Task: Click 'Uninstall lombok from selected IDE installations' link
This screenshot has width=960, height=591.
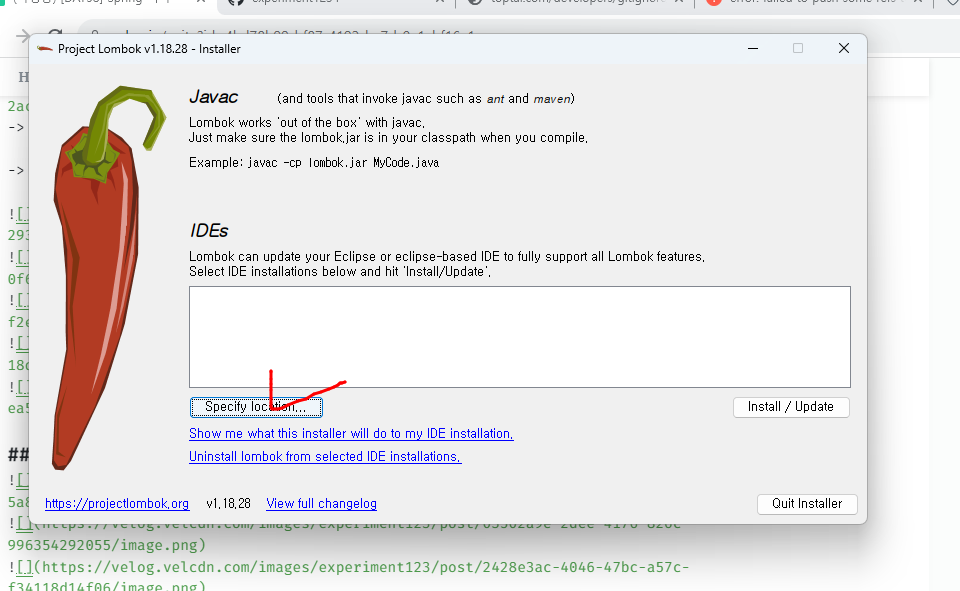Action: 325,457
